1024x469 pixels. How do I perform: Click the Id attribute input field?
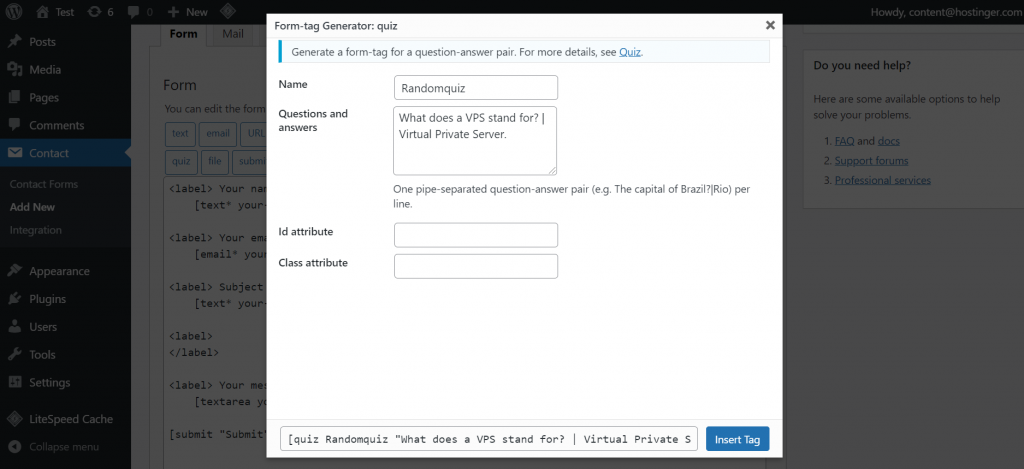click(x=475, y=235)
